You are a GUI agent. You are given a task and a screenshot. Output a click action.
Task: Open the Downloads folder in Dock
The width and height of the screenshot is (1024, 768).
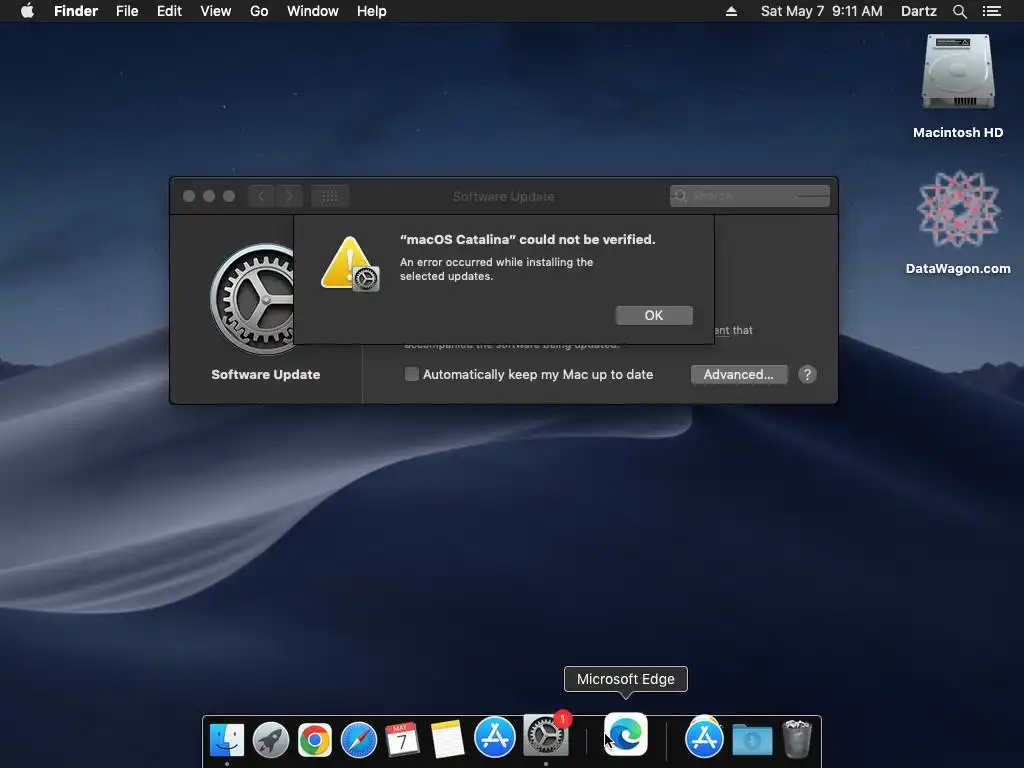coord(752,740)
